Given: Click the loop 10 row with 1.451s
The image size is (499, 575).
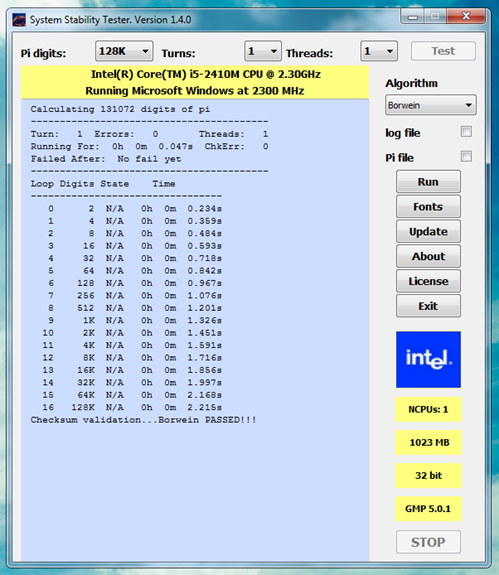Looking at the screenshot, I should click(132, 333).
